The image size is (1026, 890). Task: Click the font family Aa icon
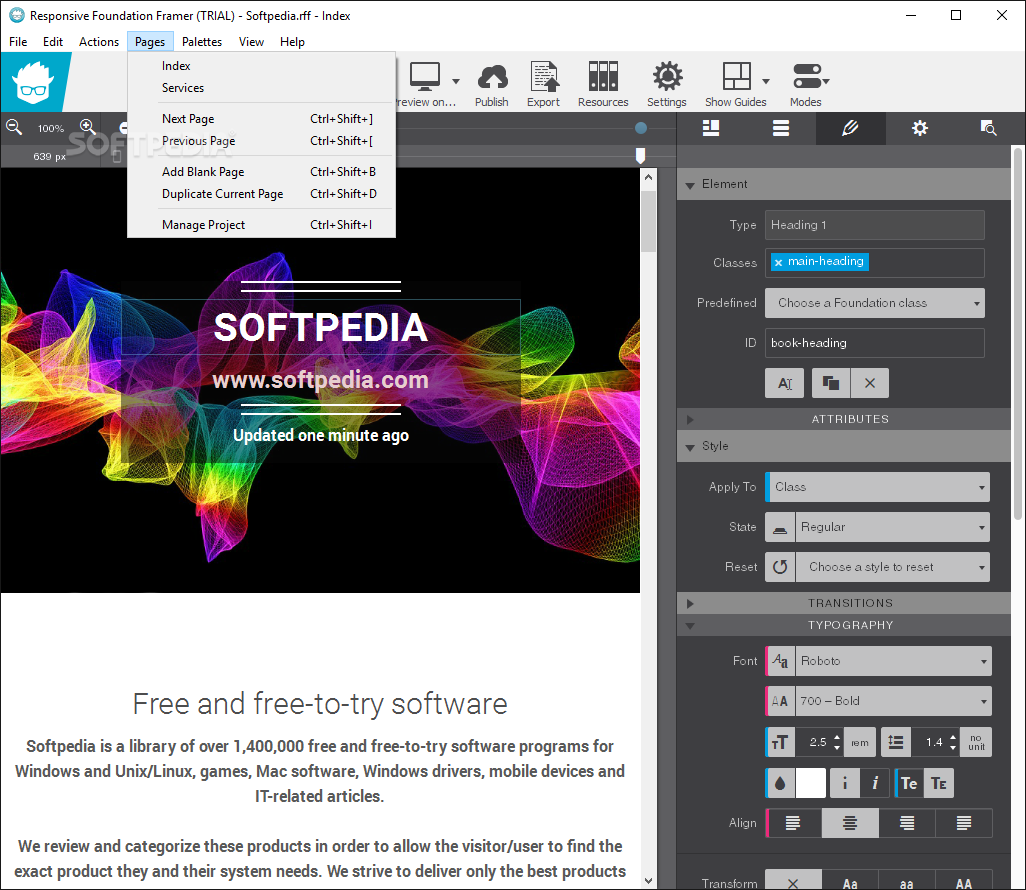coord(780,661)
